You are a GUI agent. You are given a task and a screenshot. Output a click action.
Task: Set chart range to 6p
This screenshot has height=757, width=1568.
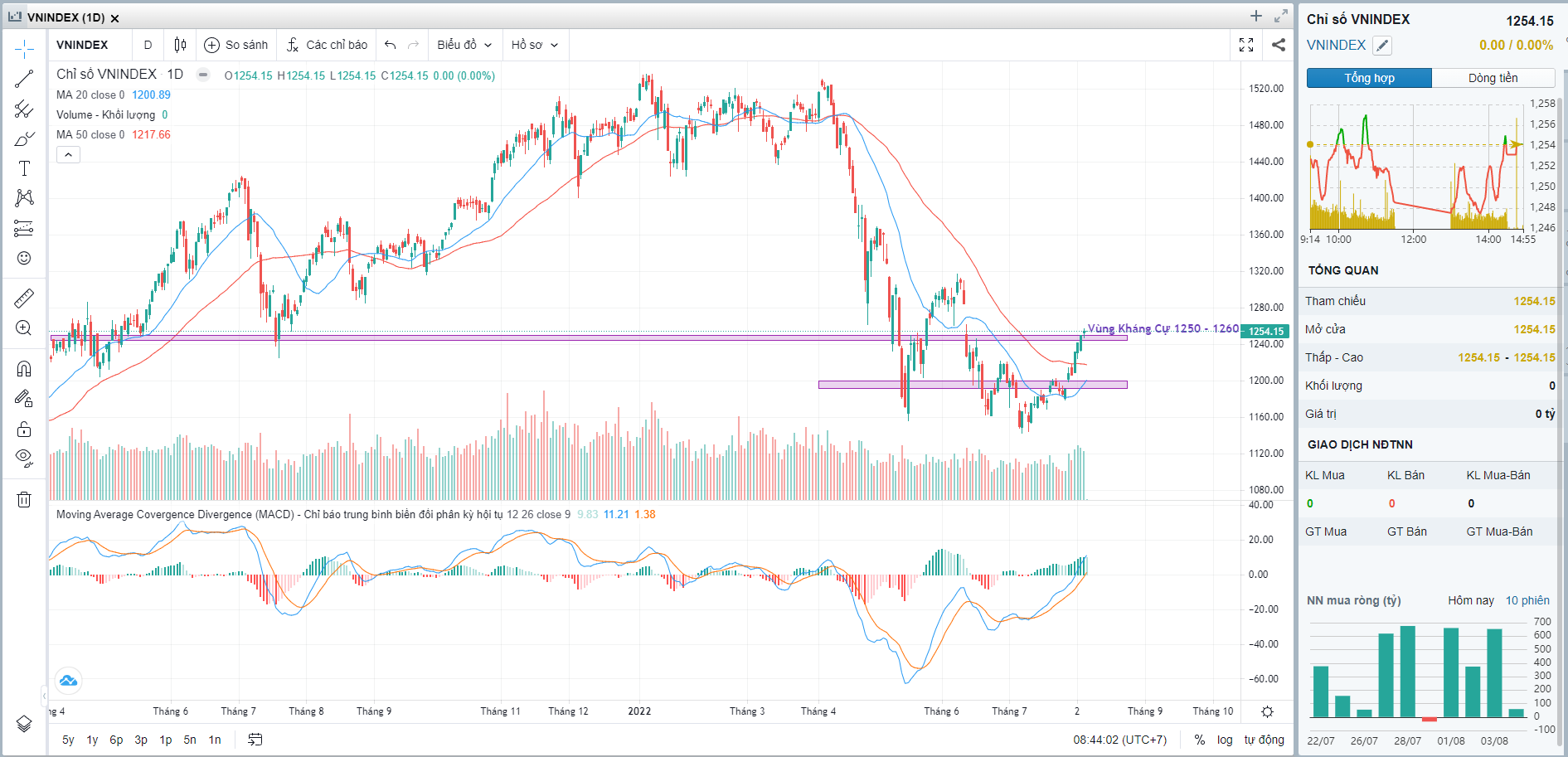click(116, 740)
